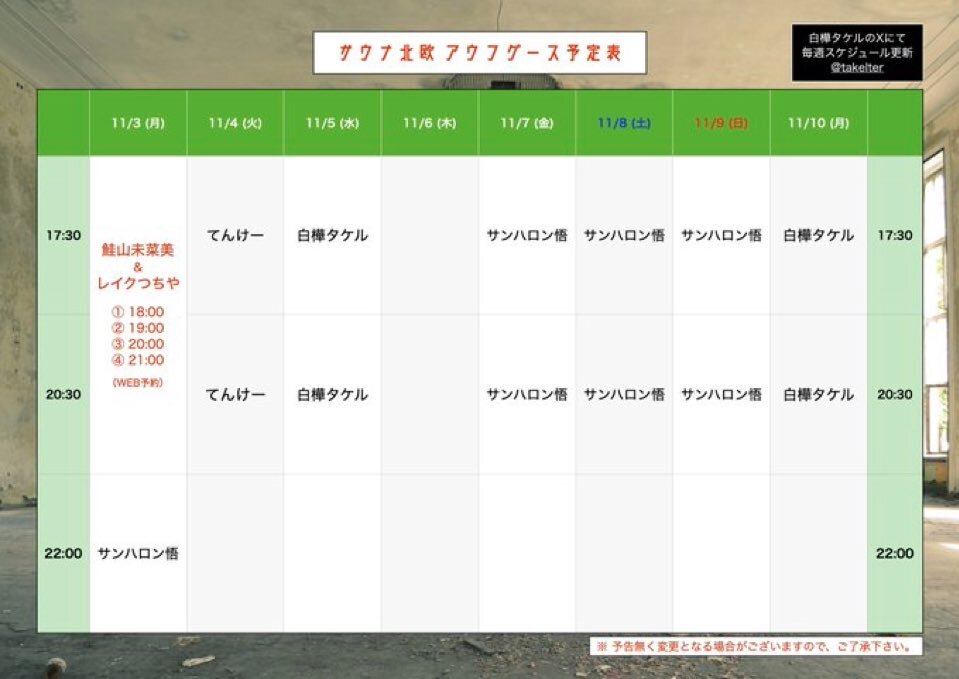Click the red 鮭山未菜美 name on 11/3
959x679 pixels.
tap(138, 250)
